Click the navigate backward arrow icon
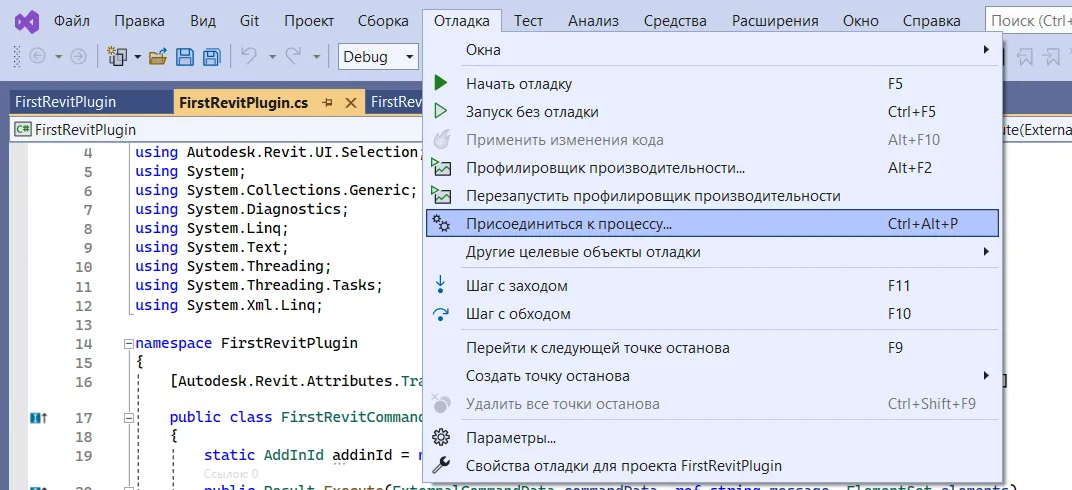Screen dimensions: 1072x490 (37, 57)
